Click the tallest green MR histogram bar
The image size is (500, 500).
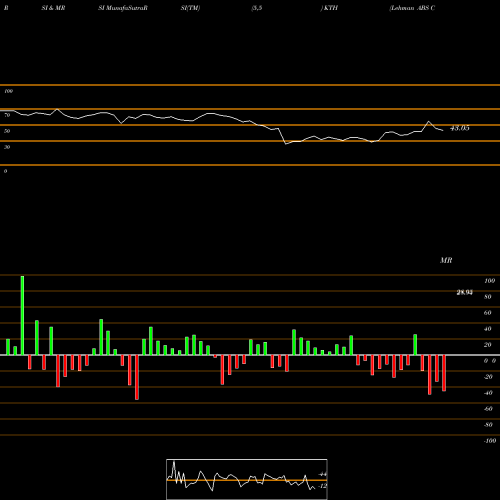click(x=22, y=315)
